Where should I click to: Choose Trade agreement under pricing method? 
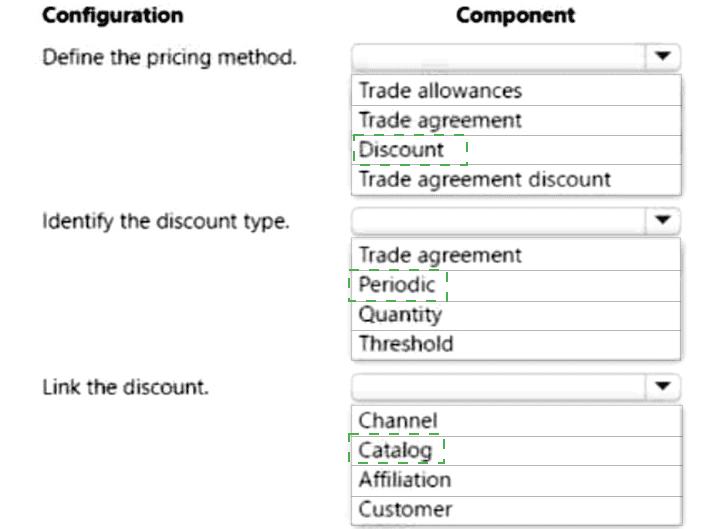pos(440,120)
